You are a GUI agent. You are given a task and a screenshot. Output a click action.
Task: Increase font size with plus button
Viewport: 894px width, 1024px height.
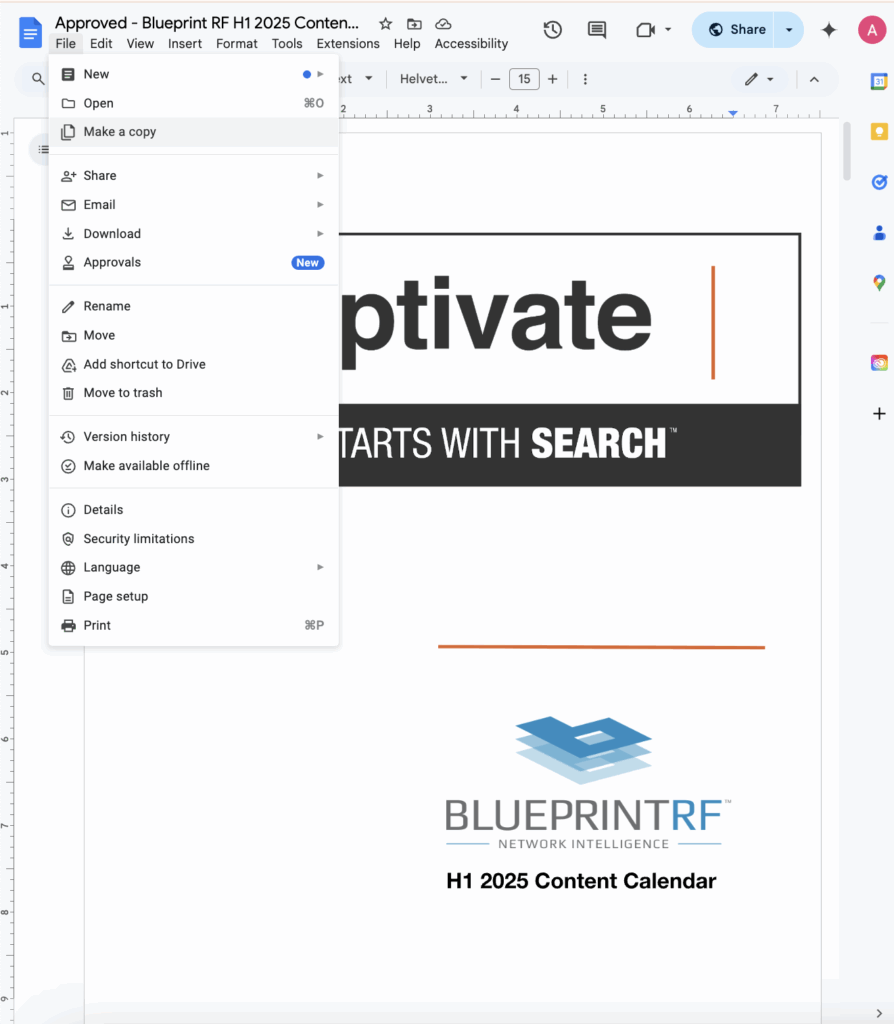tap(552, 79)
